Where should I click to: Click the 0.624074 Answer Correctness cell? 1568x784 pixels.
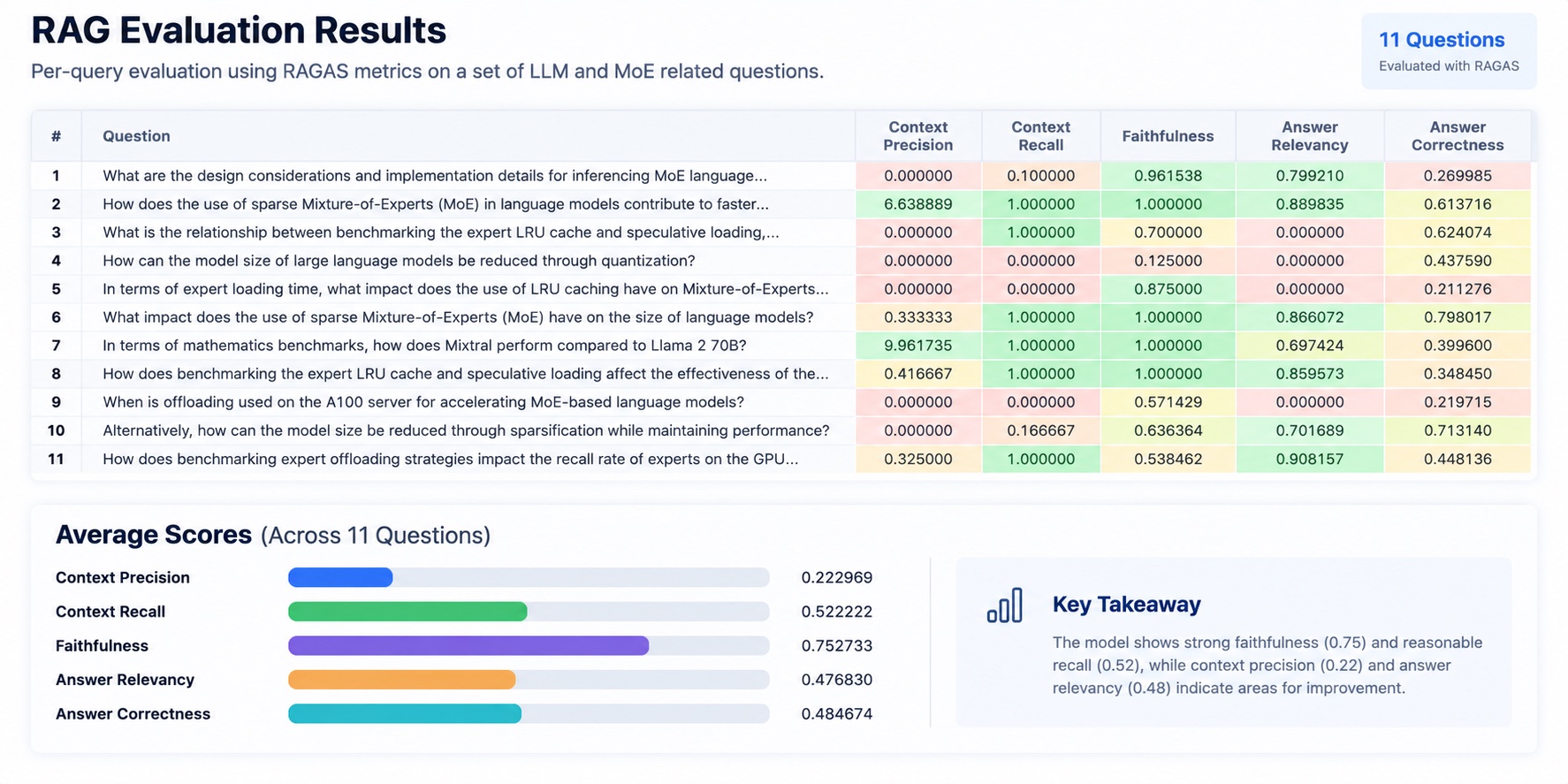(x=1458, y=232)
